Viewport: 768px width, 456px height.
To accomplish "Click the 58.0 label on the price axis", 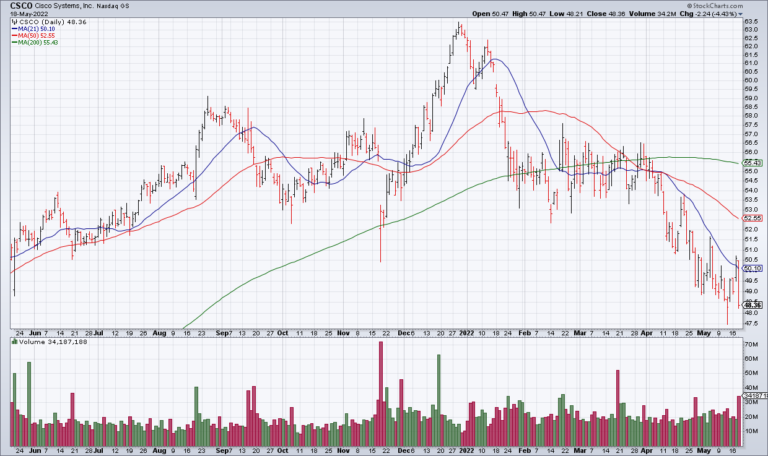I will [751, 116].
